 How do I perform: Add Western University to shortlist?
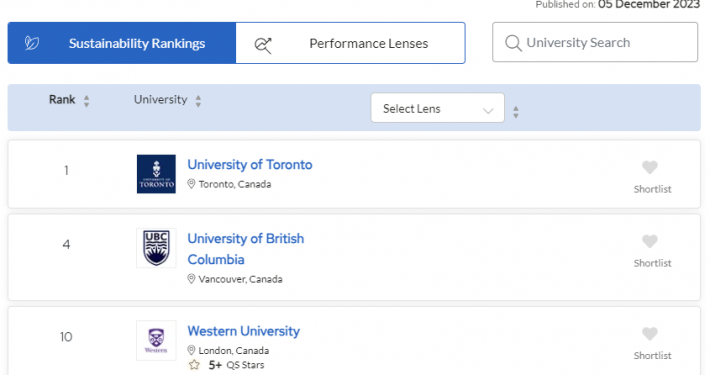650,334
